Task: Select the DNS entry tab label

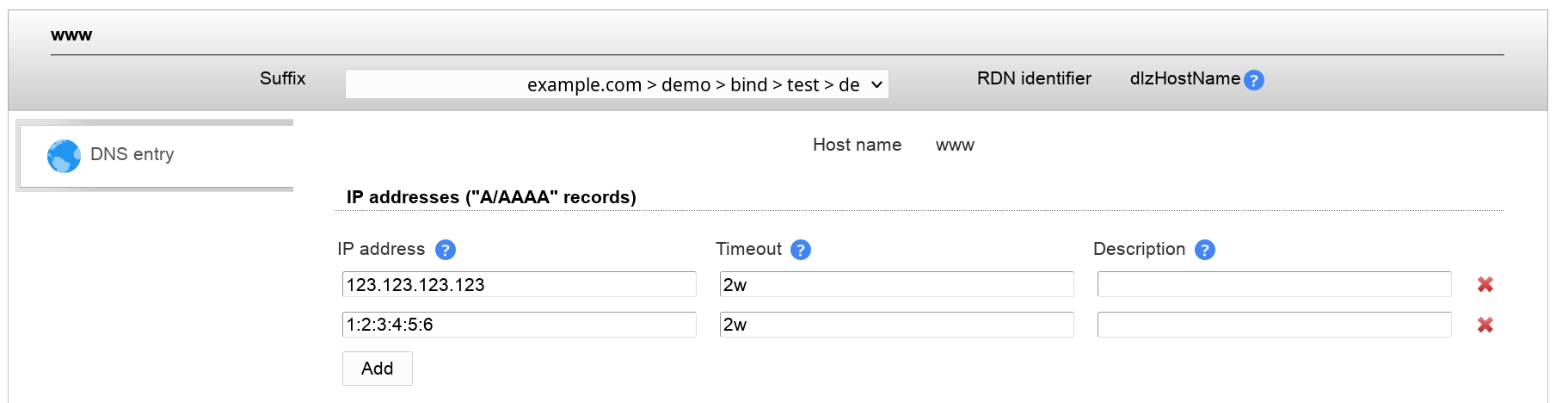Action: click(x=132, y=154)
